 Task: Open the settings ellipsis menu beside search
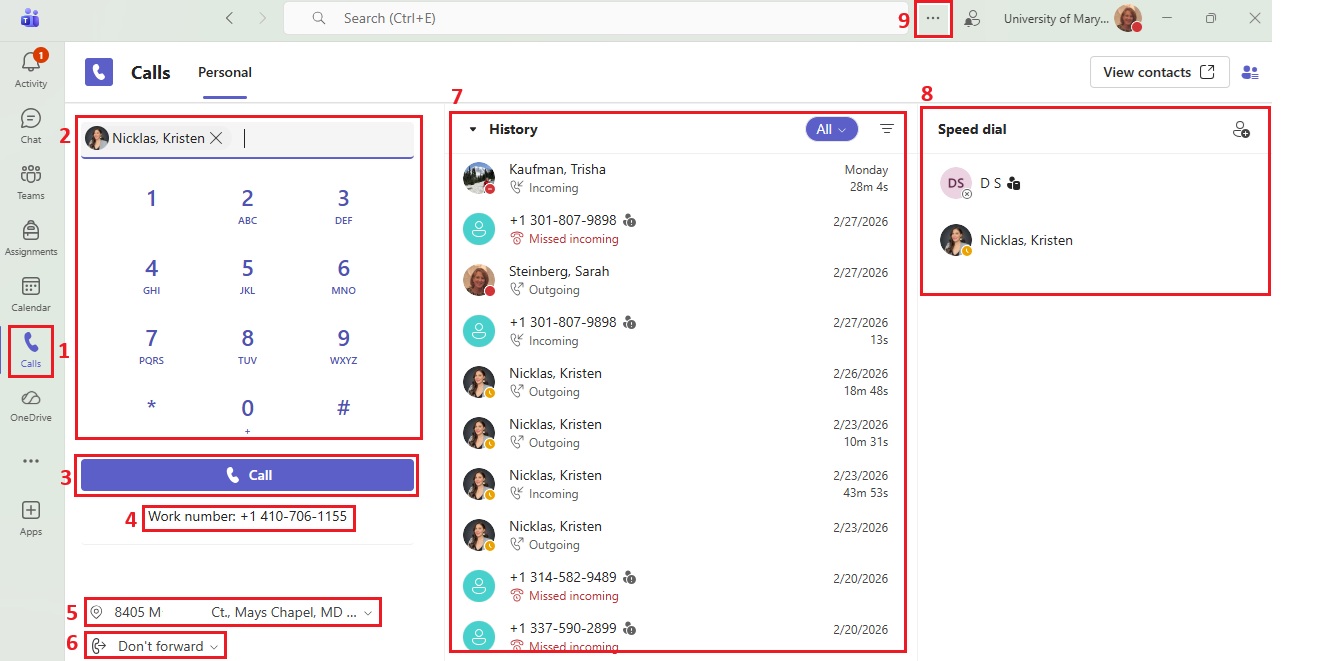(931, 17)
